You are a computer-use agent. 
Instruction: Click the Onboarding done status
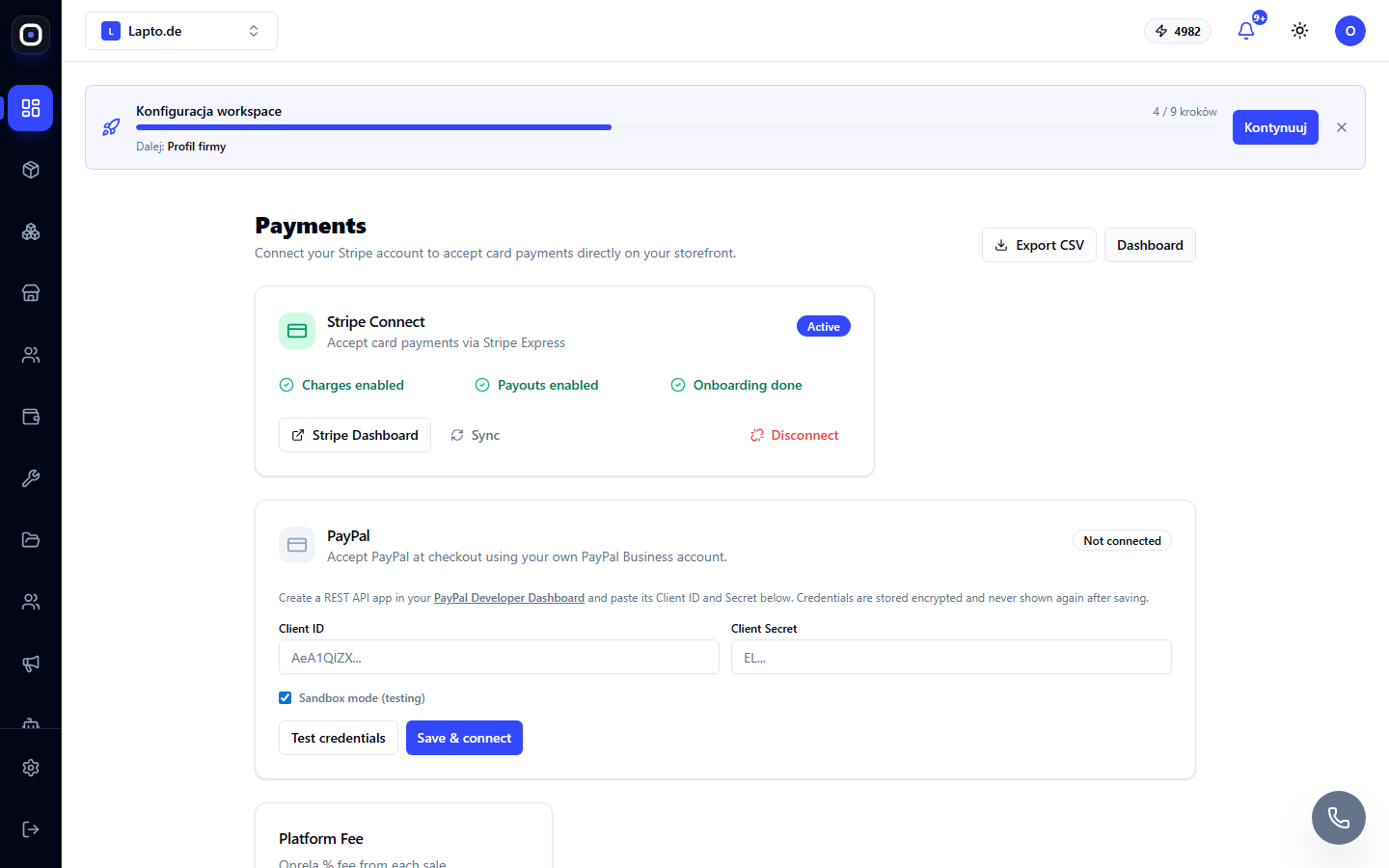(x=737, y=385)
